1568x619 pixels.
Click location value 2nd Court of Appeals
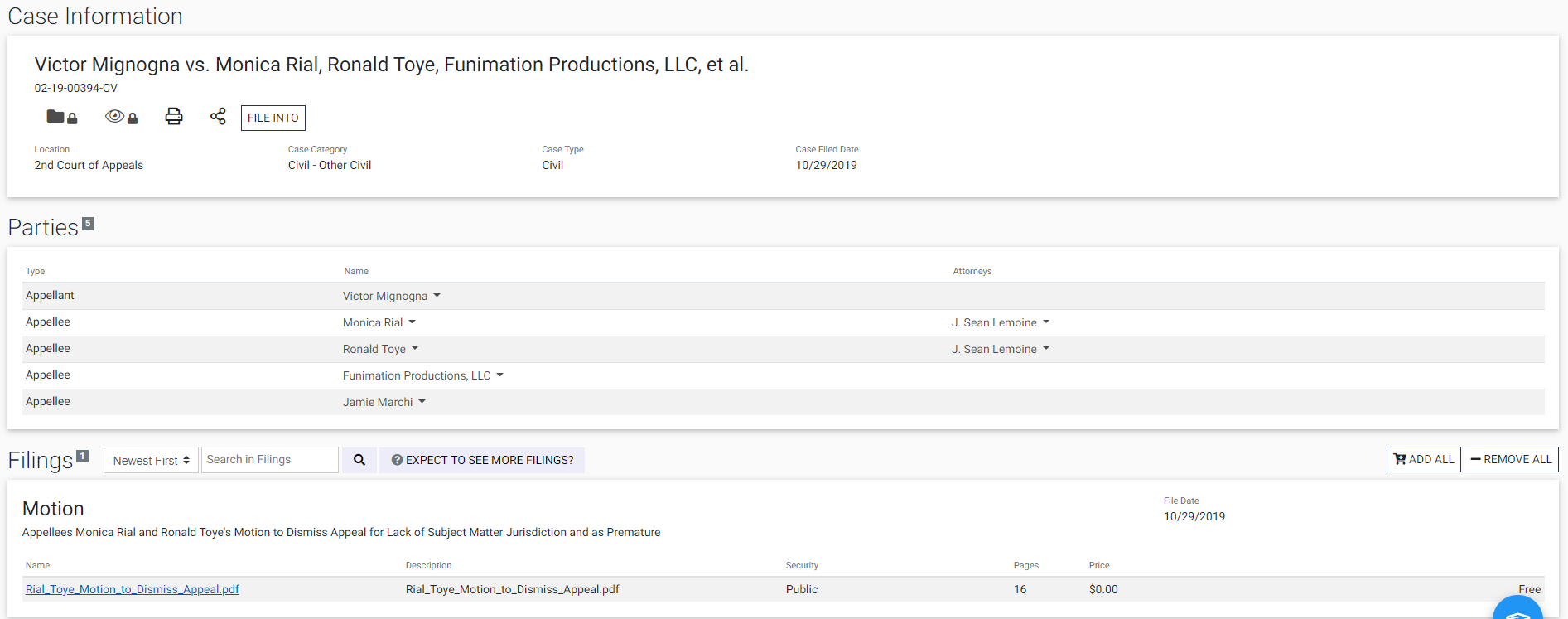point(89,165)
